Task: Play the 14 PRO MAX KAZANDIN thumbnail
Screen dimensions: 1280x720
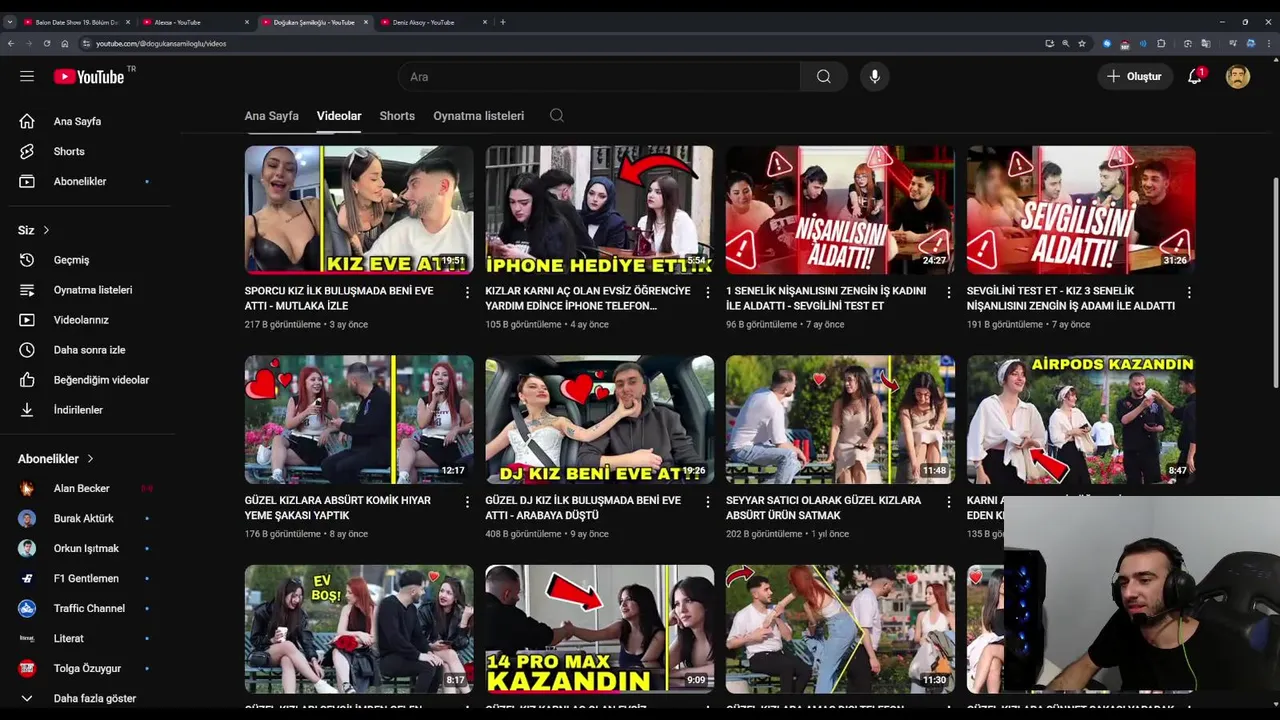Action: coord(600,629)
